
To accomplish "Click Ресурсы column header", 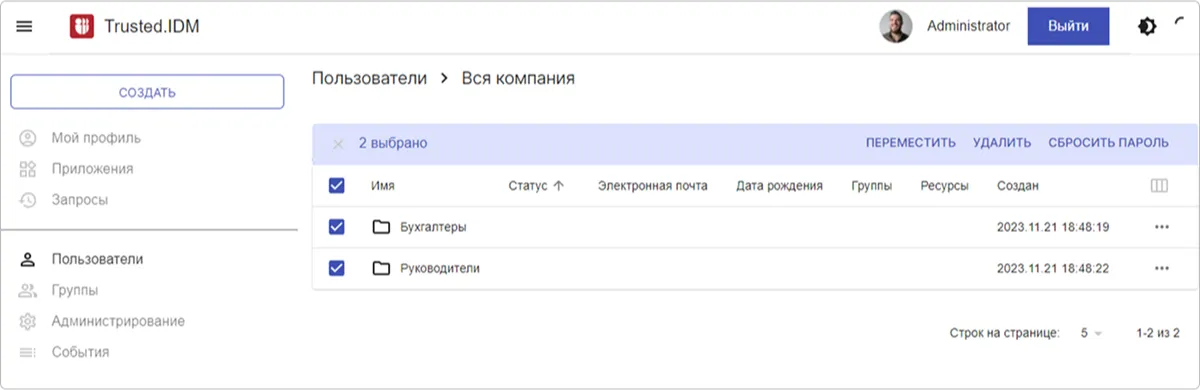I will pos(944,186).
